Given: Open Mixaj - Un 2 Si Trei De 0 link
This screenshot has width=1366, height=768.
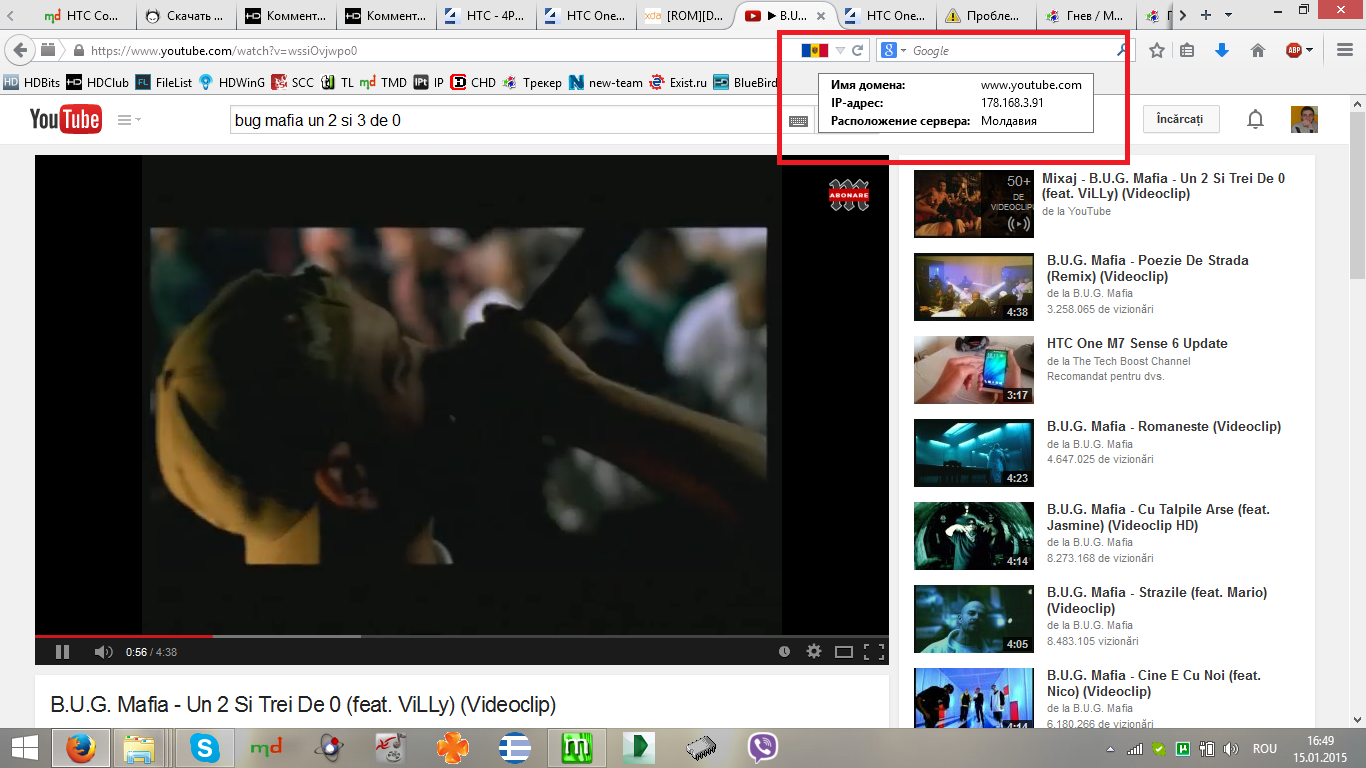Looking at the screenshot, I should 1163,186.
